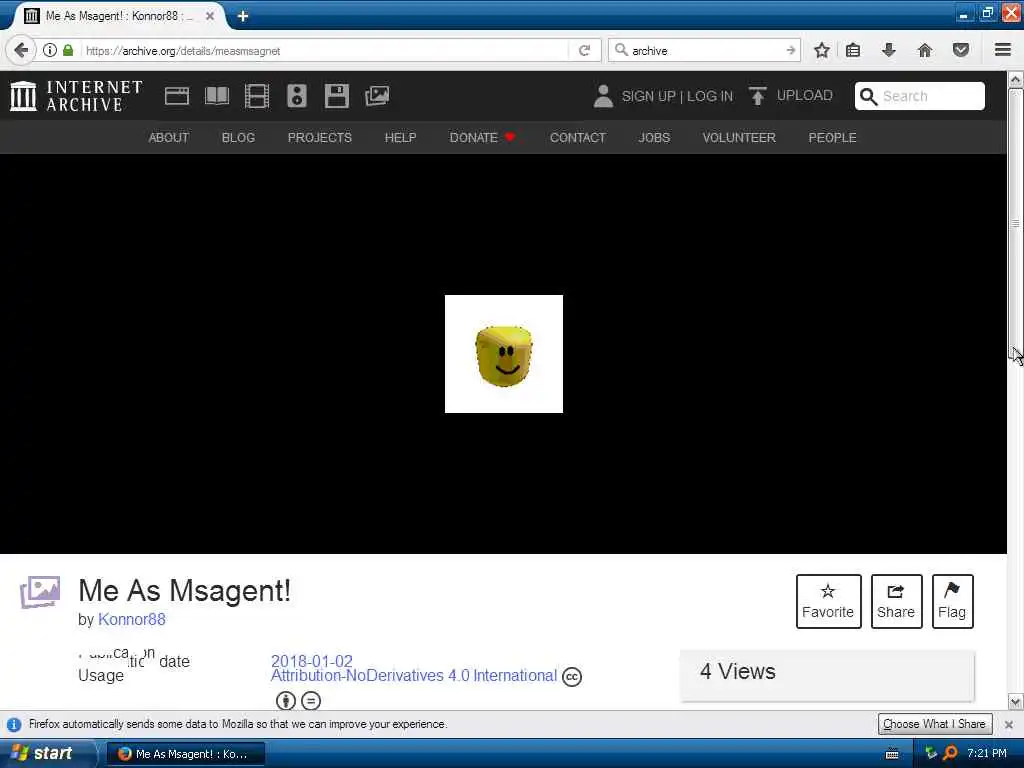1024x768 pixels.
Task: Click the CC no-derivatives equals icon
Action: pyautogui.click(x=311, y=701)
